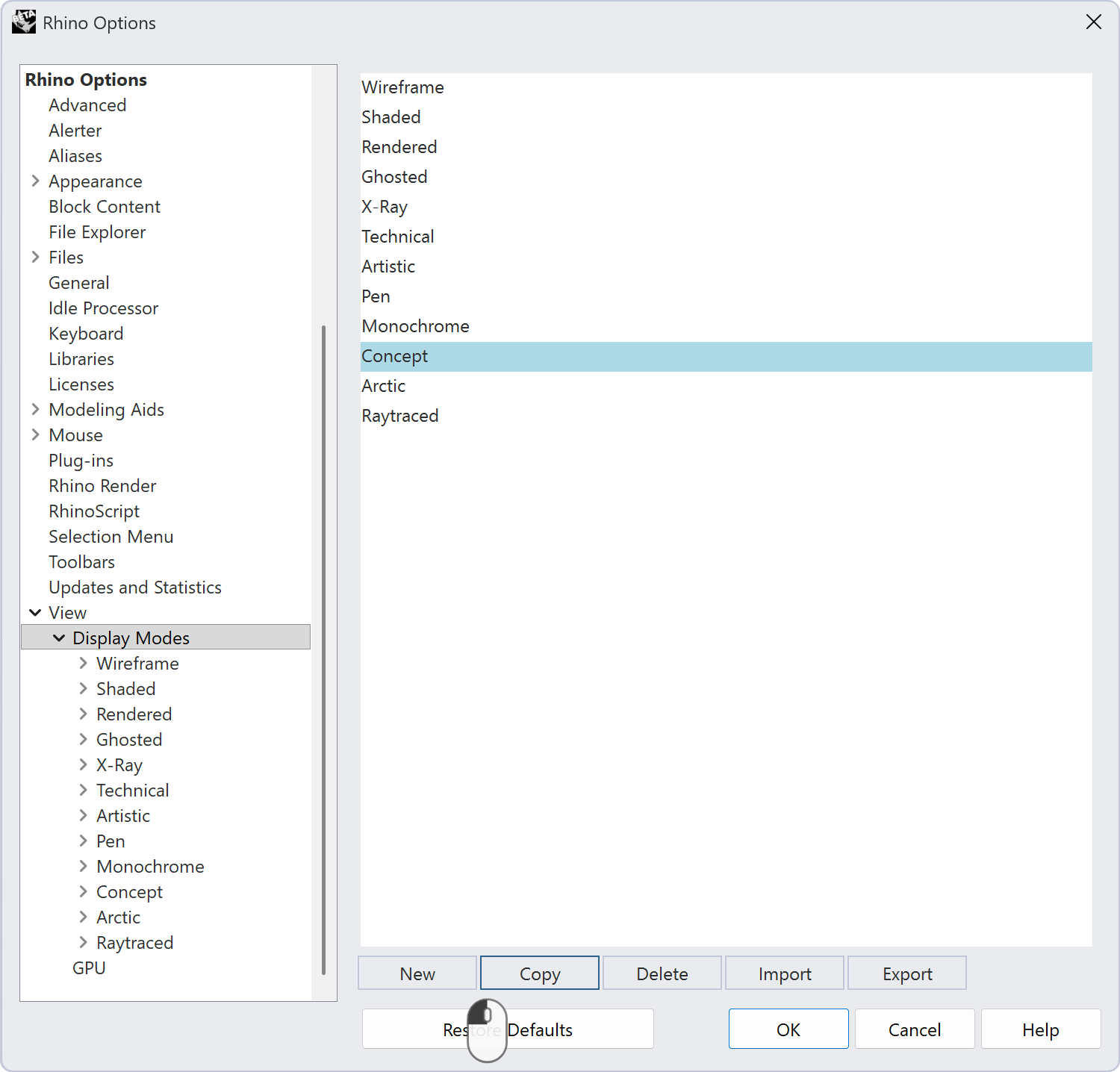Screen dimensions: 1120x1072
Task: Click the options tree vertical scrollbar
Action: (x=323, y=649)
